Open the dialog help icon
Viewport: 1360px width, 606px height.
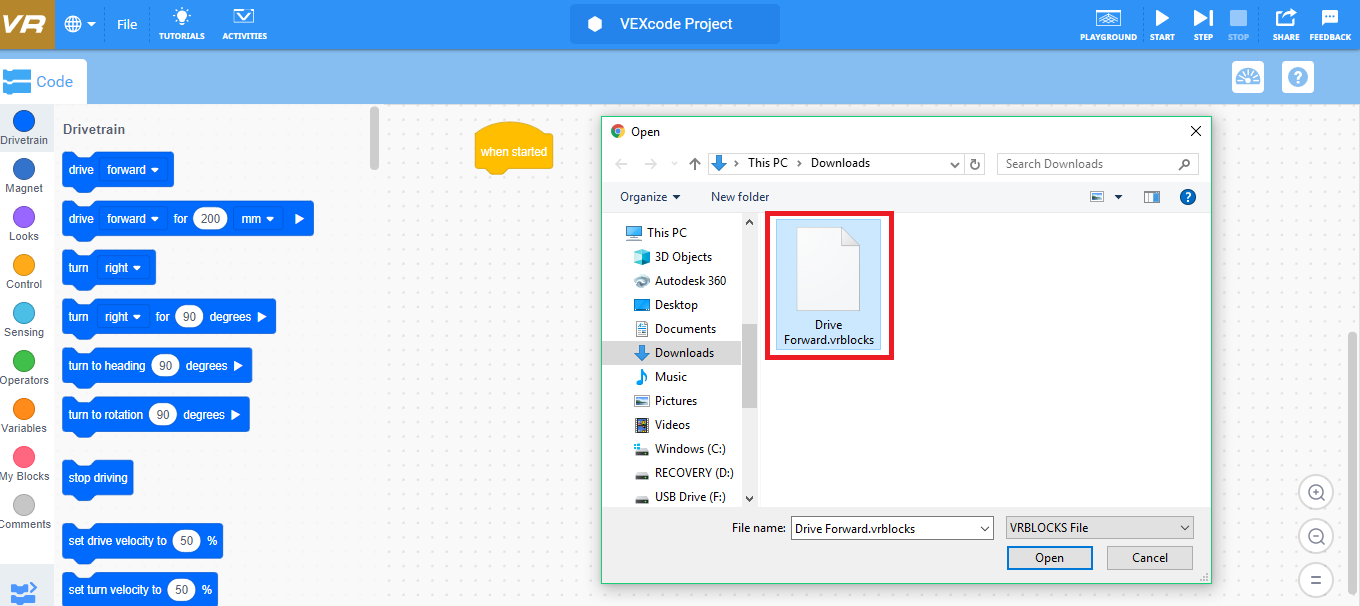[x=1188, y=197]
